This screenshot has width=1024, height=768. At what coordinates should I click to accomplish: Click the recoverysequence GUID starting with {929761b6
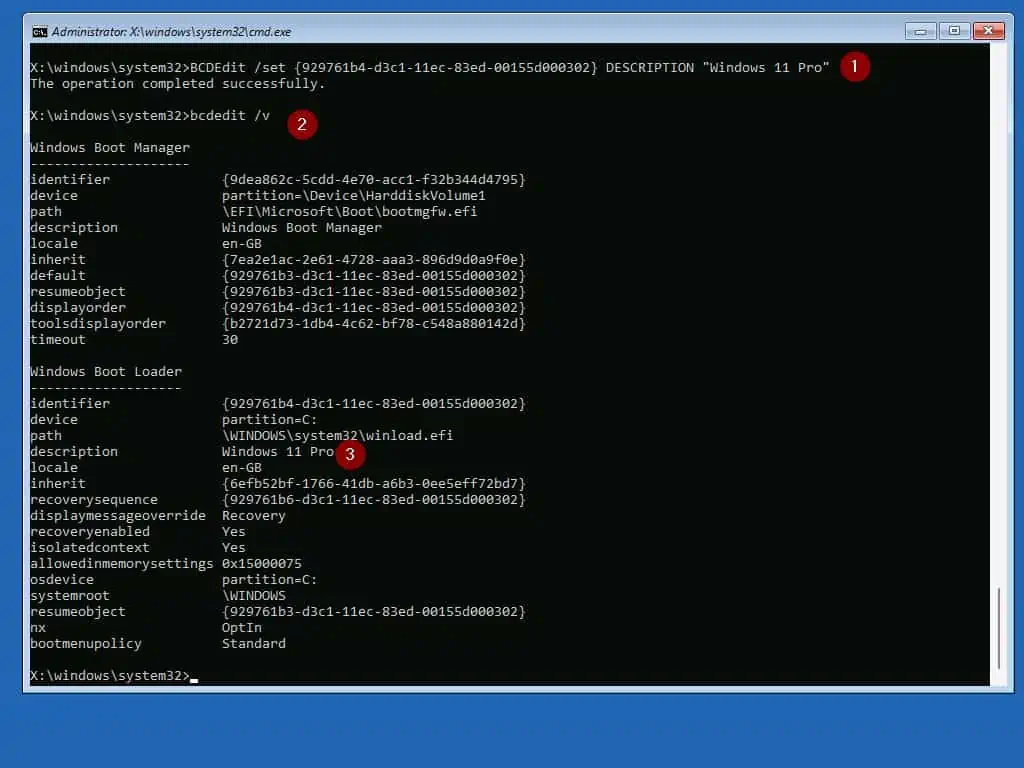[x=374, y=500]
